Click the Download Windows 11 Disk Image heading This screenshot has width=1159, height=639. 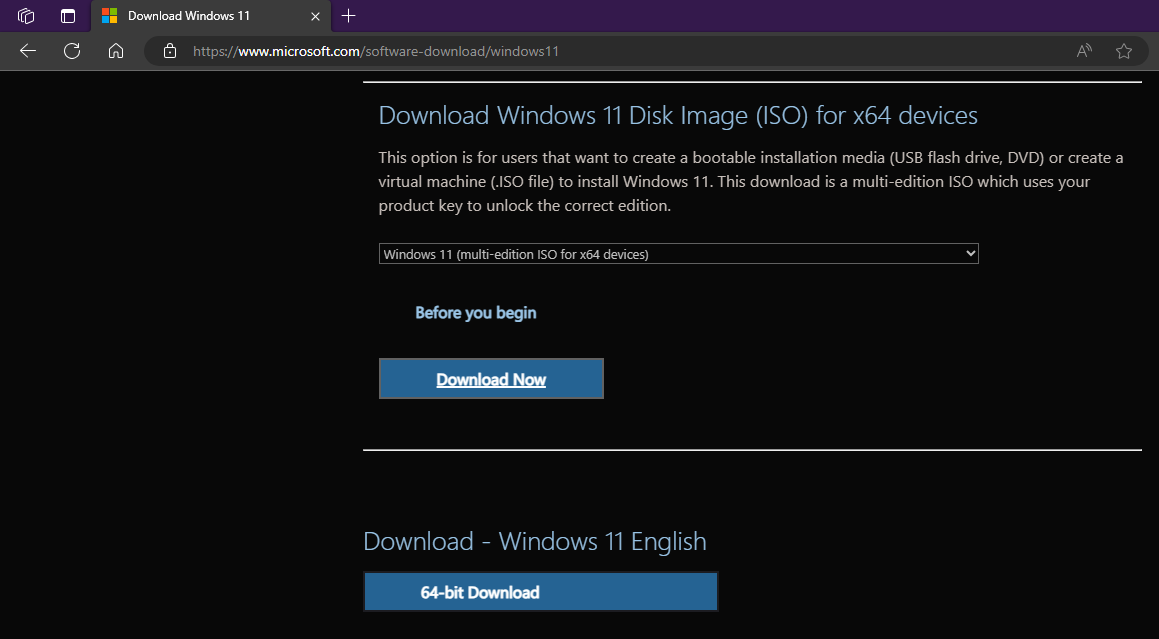678,115
